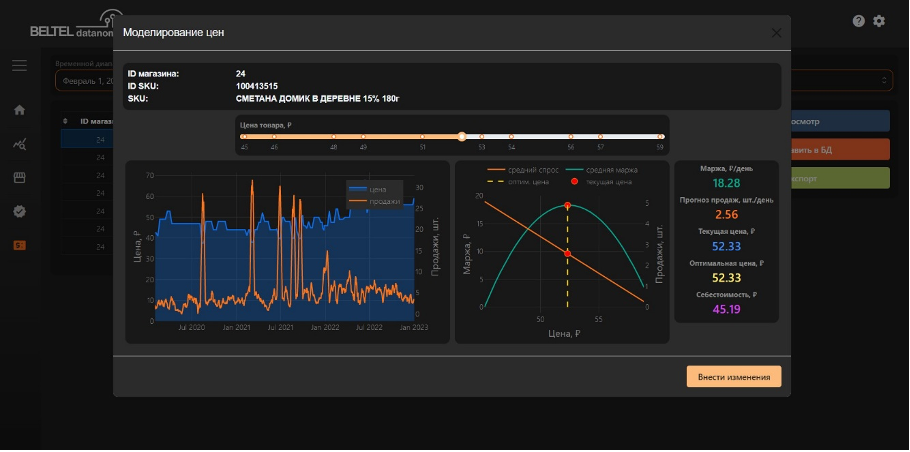The height and width of the screenshot is (452, 910).
Task: Close the Моделирование цен dialog
Action: pyautogui.click(x=776, y=32)
